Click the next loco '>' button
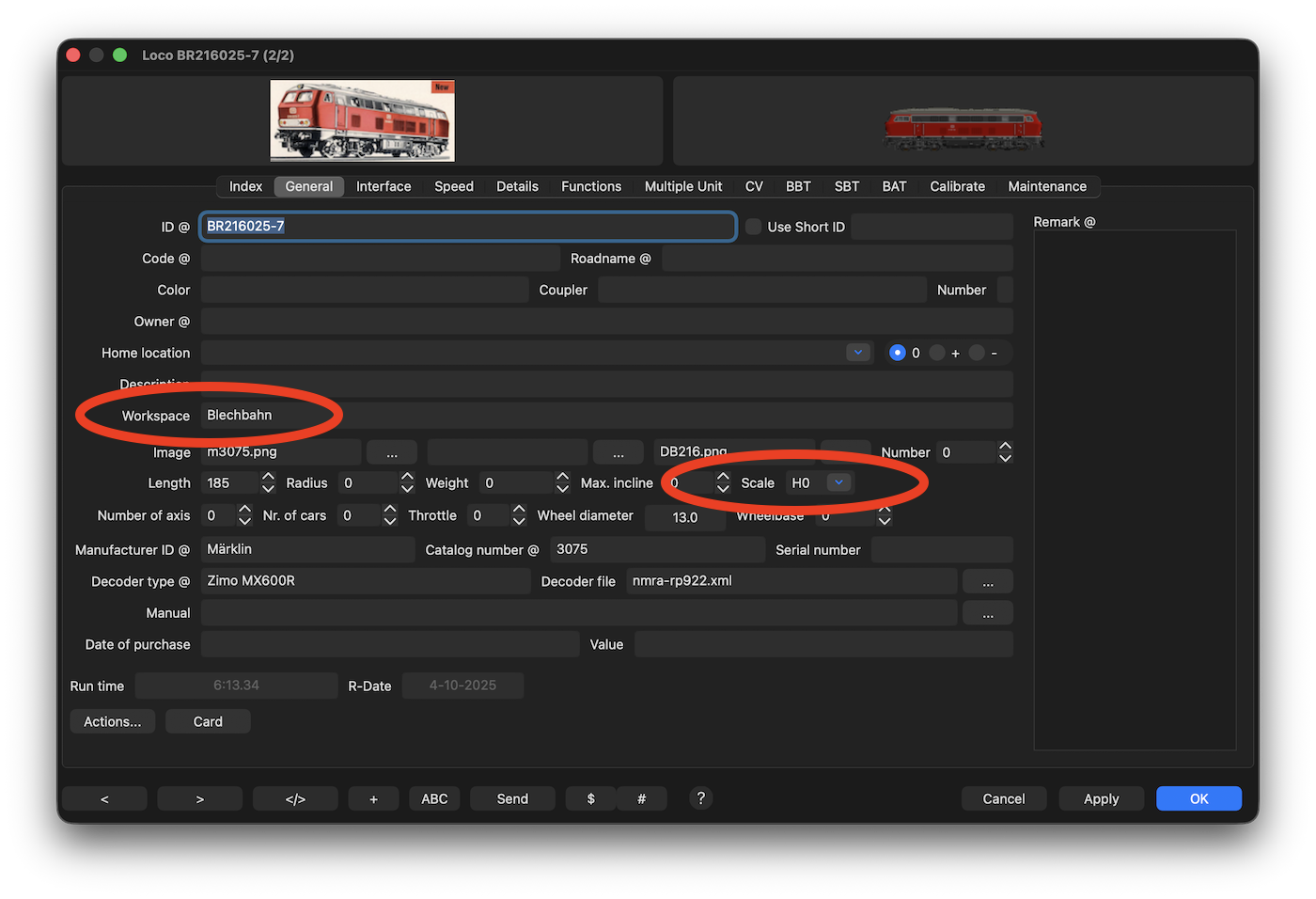1316x899 pixels. click(199, 798)
